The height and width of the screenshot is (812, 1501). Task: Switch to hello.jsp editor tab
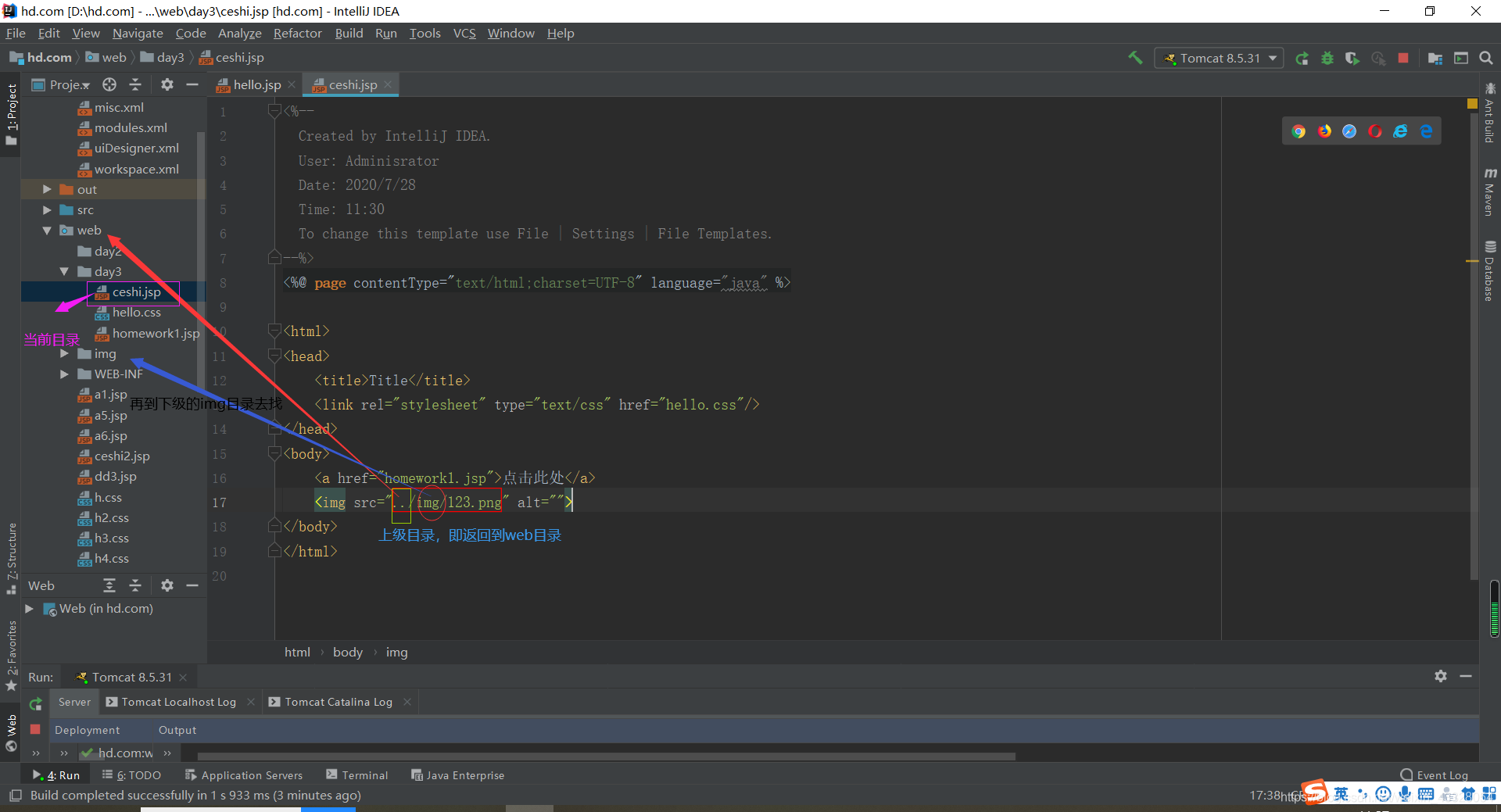[256, 84]
